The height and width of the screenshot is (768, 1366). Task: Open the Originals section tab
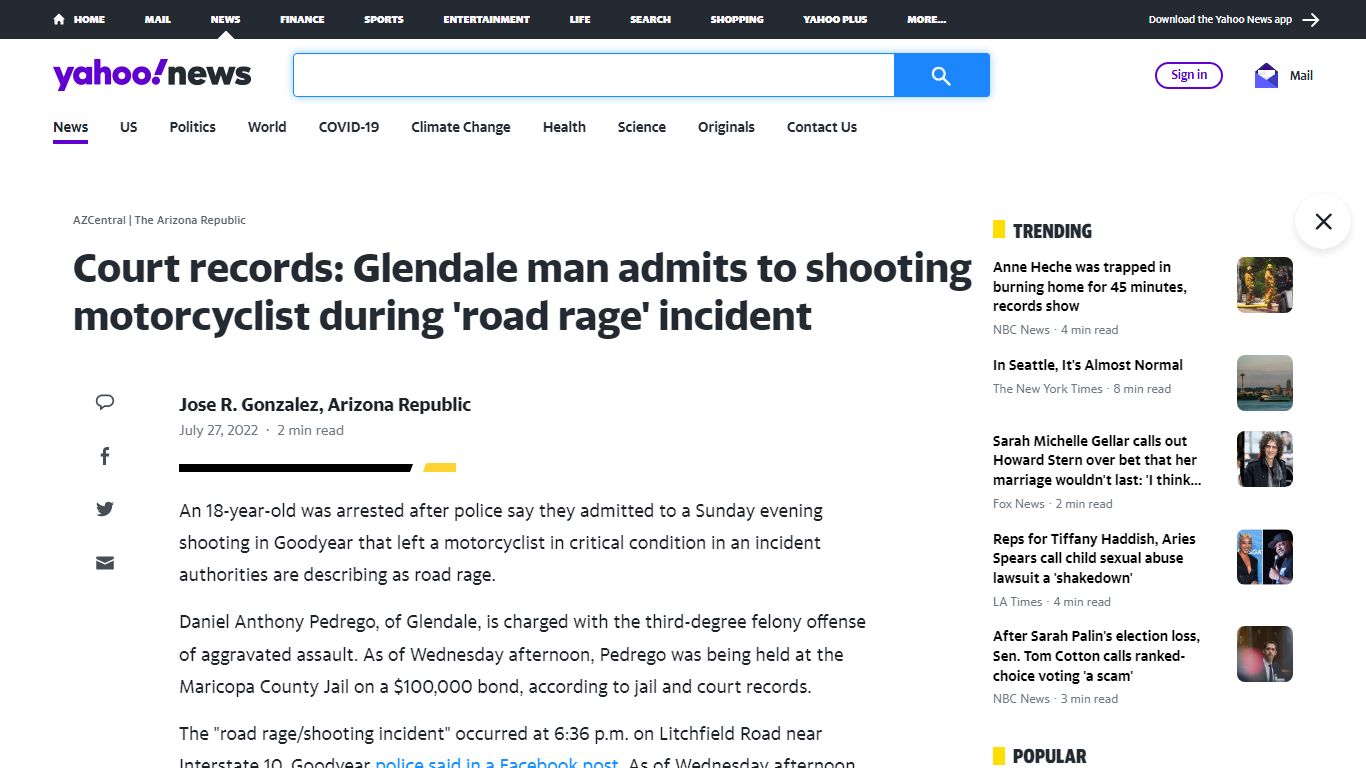point(726,127)
